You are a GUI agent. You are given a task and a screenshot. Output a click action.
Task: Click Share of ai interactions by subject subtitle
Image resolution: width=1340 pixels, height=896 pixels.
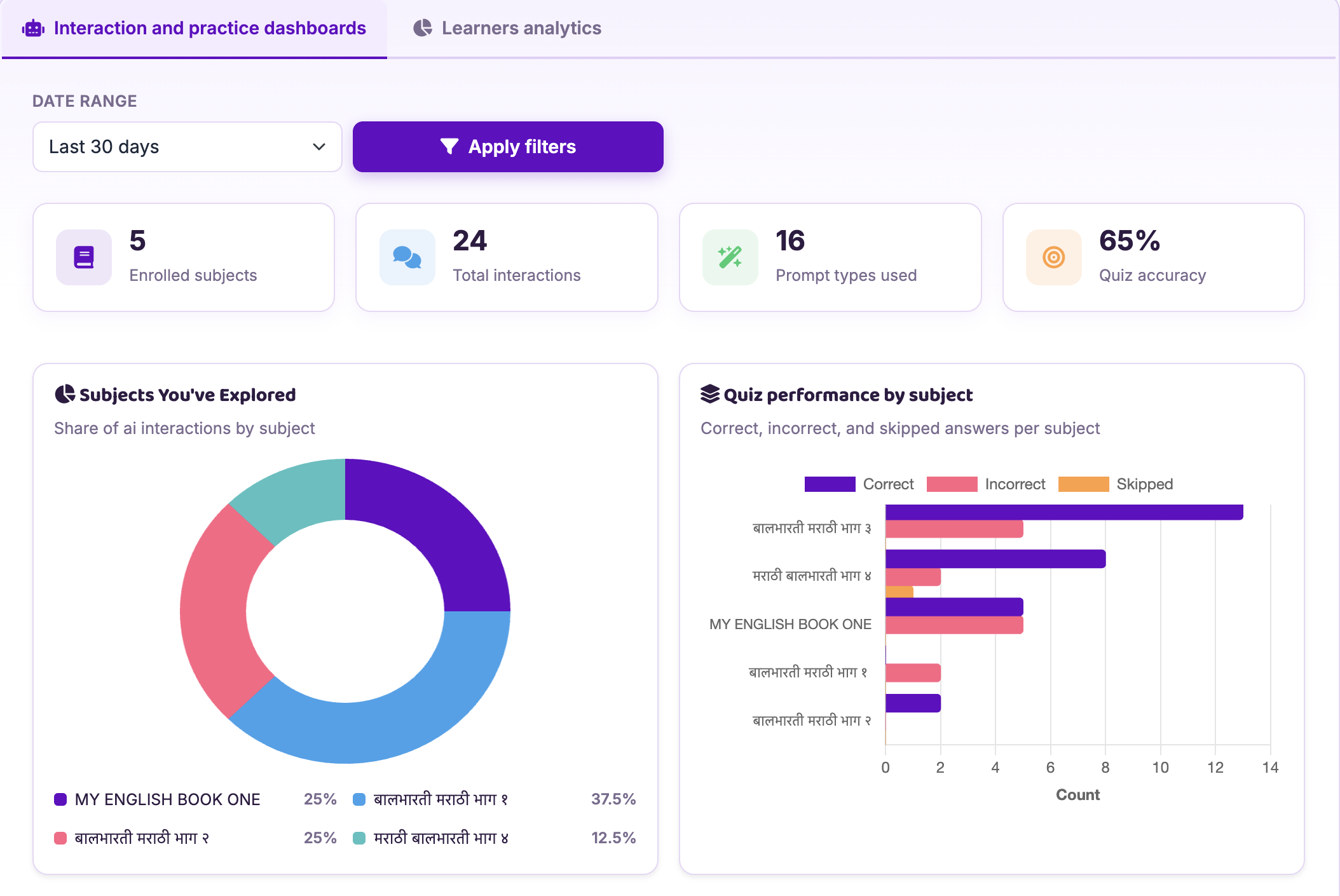click(x=184, y=429)
